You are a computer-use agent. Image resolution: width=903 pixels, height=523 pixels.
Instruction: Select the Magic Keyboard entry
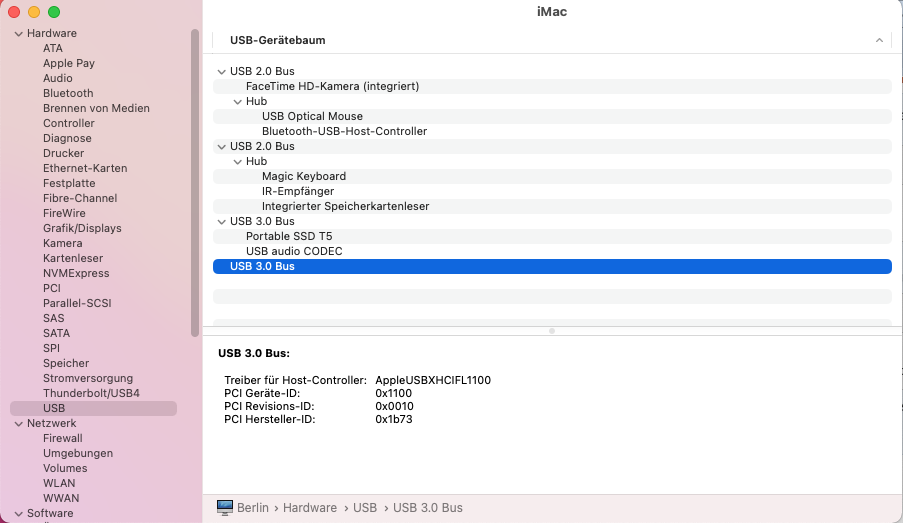tap(304, 176)
